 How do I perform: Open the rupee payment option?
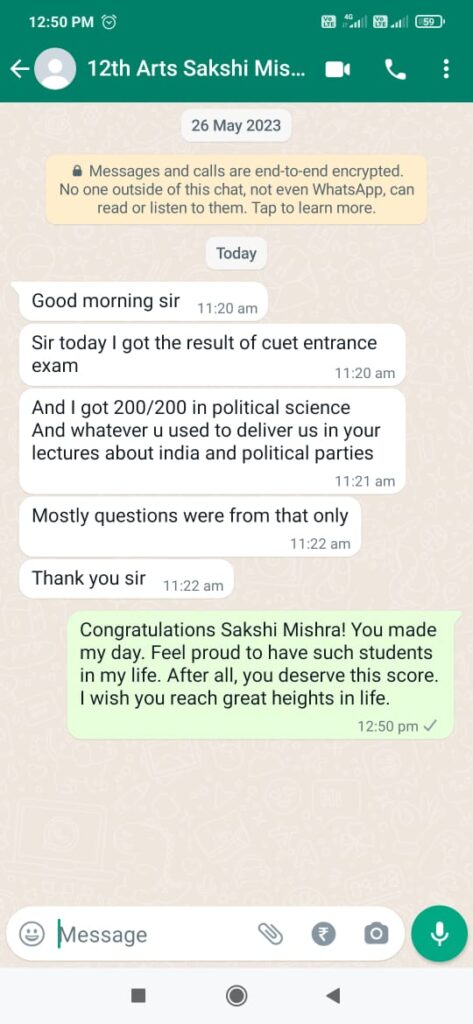point(323,935)
